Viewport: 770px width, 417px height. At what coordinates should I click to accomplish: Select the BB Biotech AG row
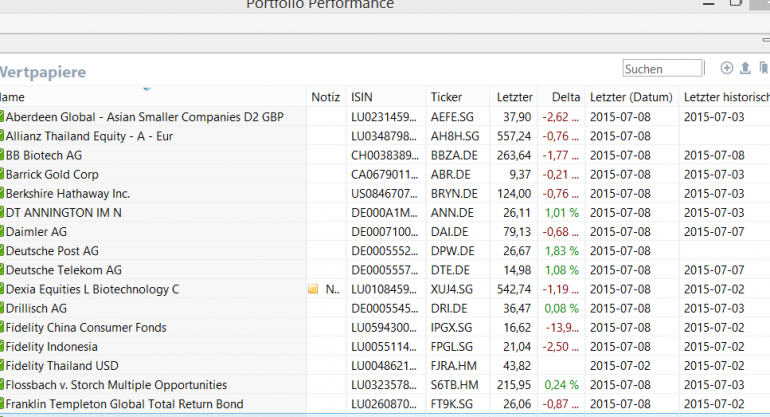(44, 155)
